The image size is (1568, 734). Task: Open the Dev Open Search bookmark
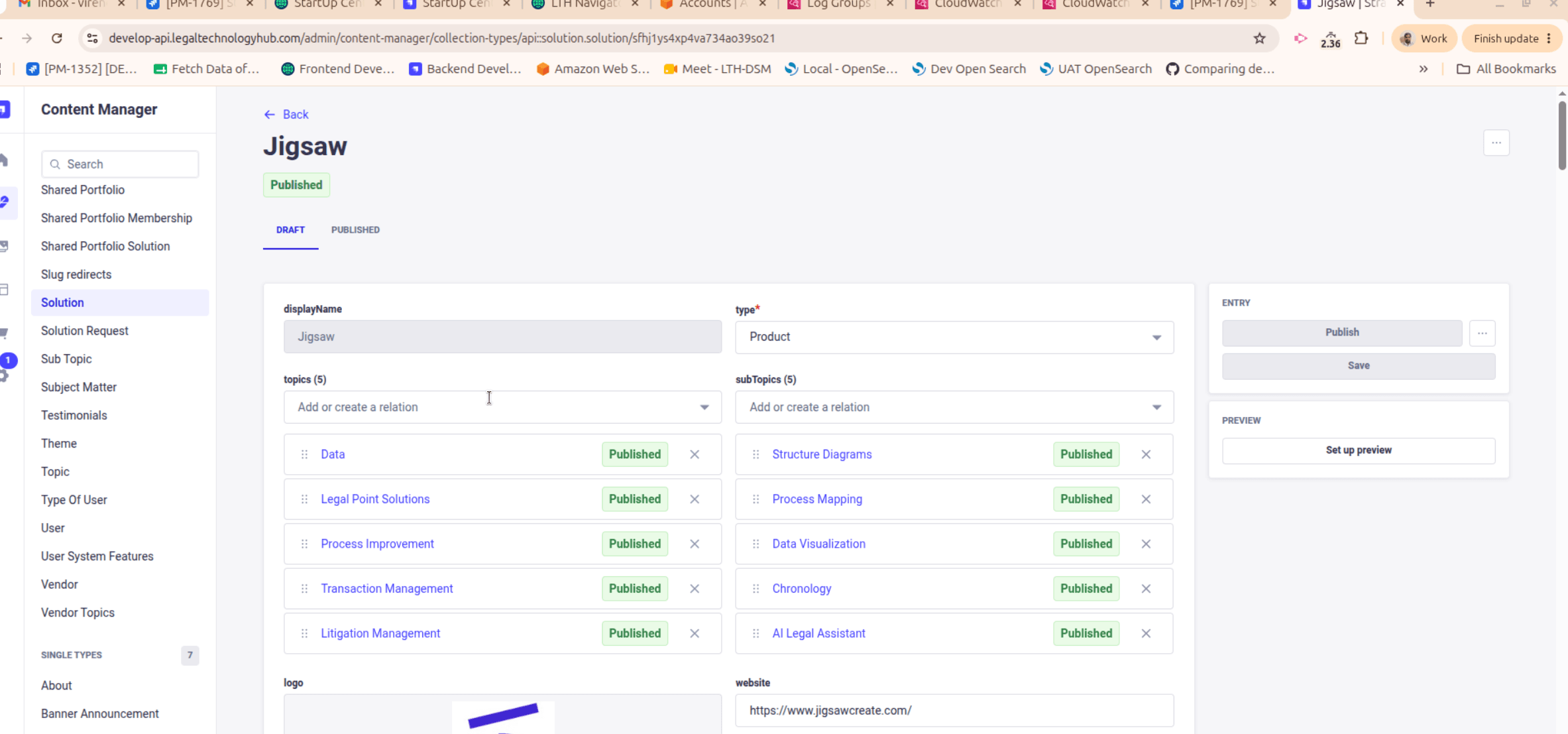[x=969, y=69]
